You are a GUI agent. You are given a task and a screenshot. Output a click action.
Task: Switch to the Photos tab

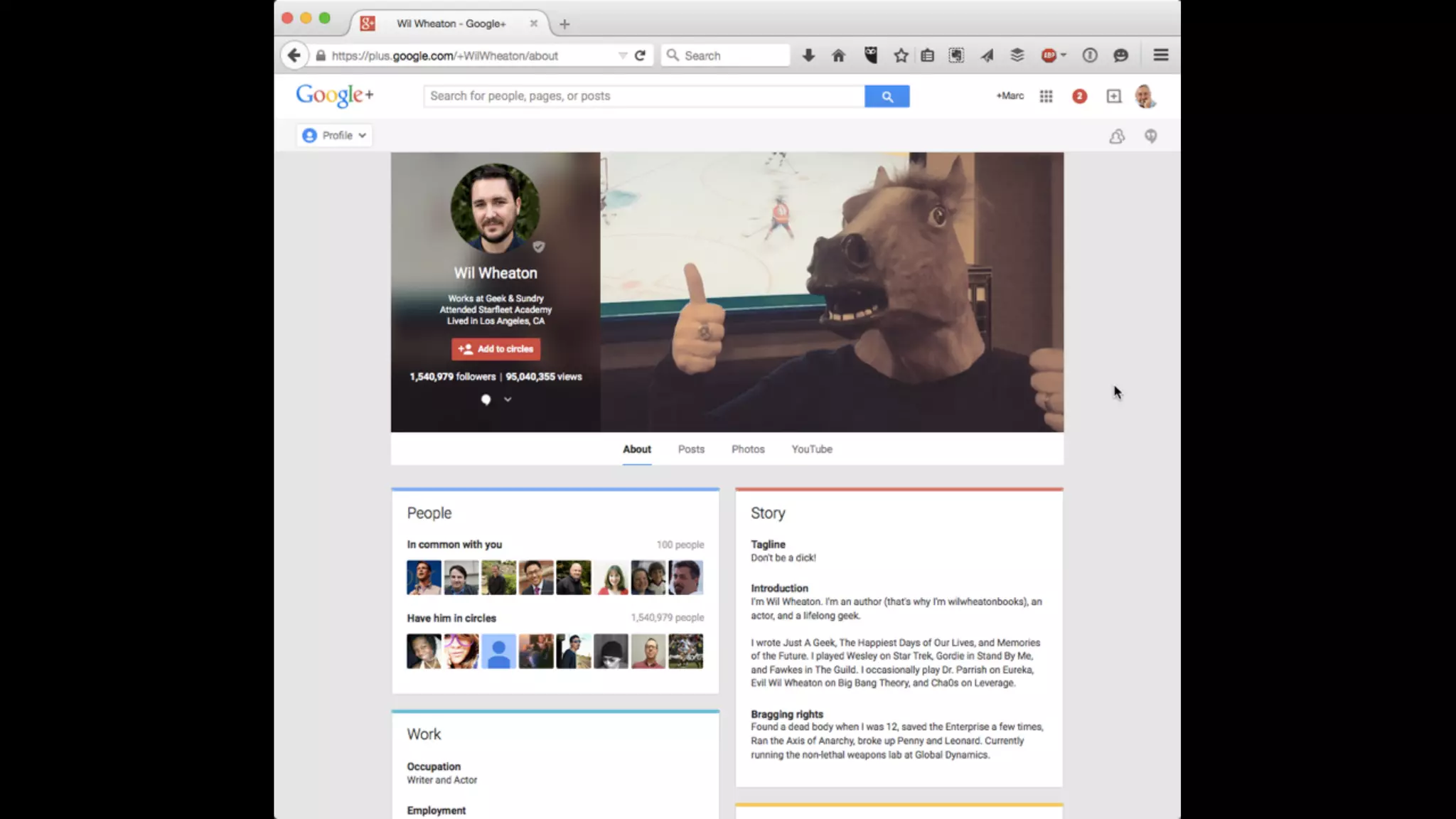748,449
